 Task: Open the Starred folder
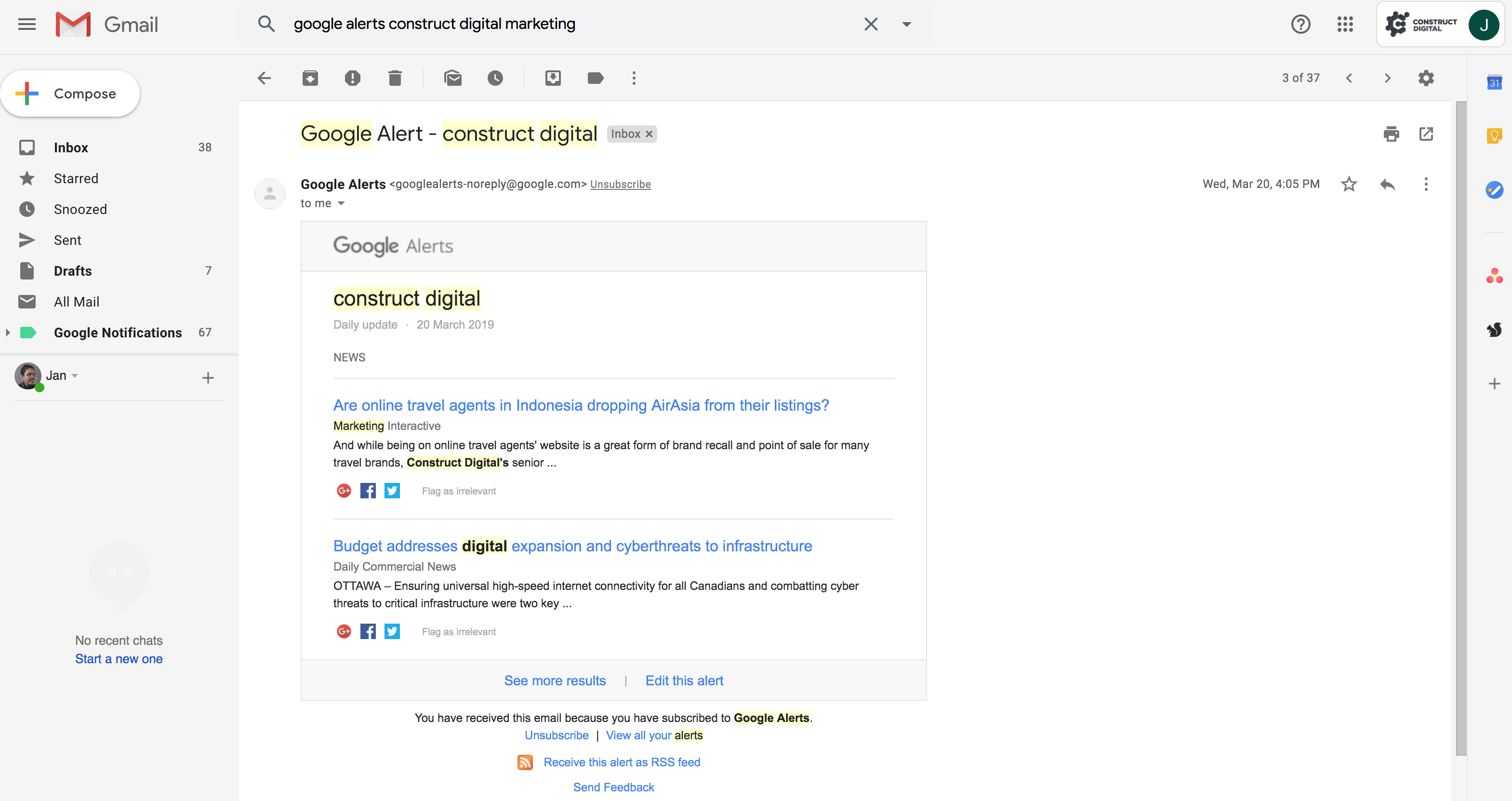(x=76, y=178)
